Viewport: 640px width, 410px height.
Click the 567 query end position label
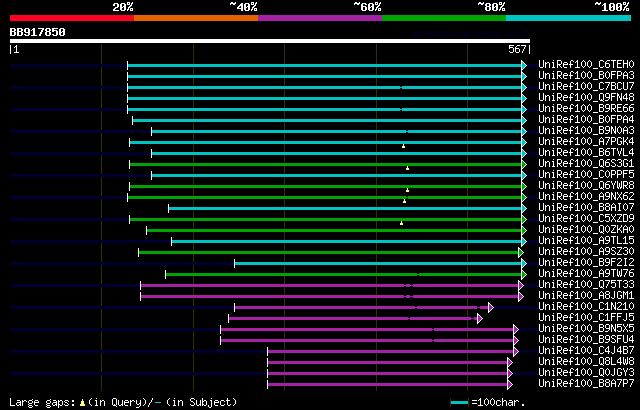(517, 50)
